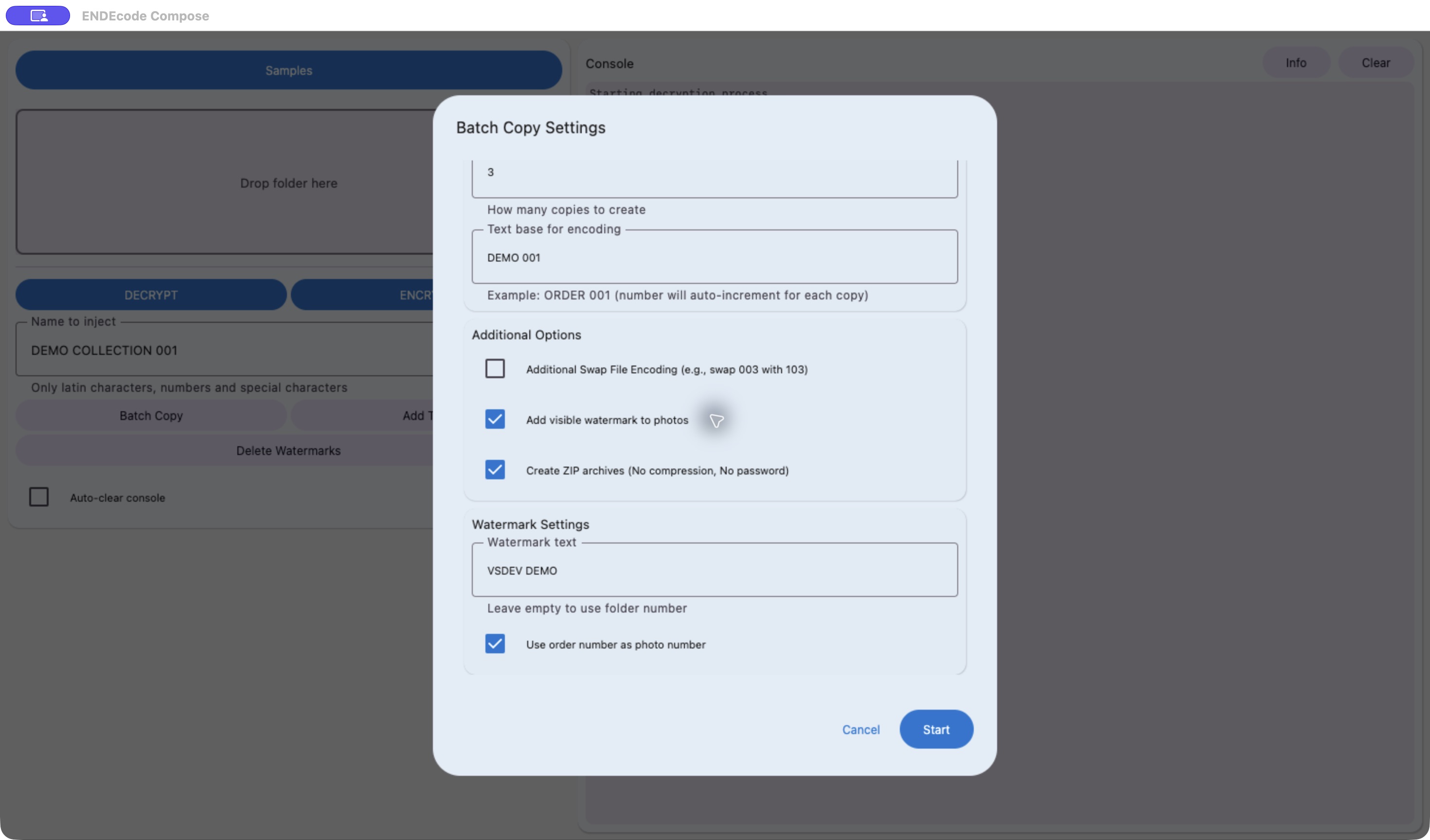
Task: Click the Drop folder here area
Action: click(225, 182)
